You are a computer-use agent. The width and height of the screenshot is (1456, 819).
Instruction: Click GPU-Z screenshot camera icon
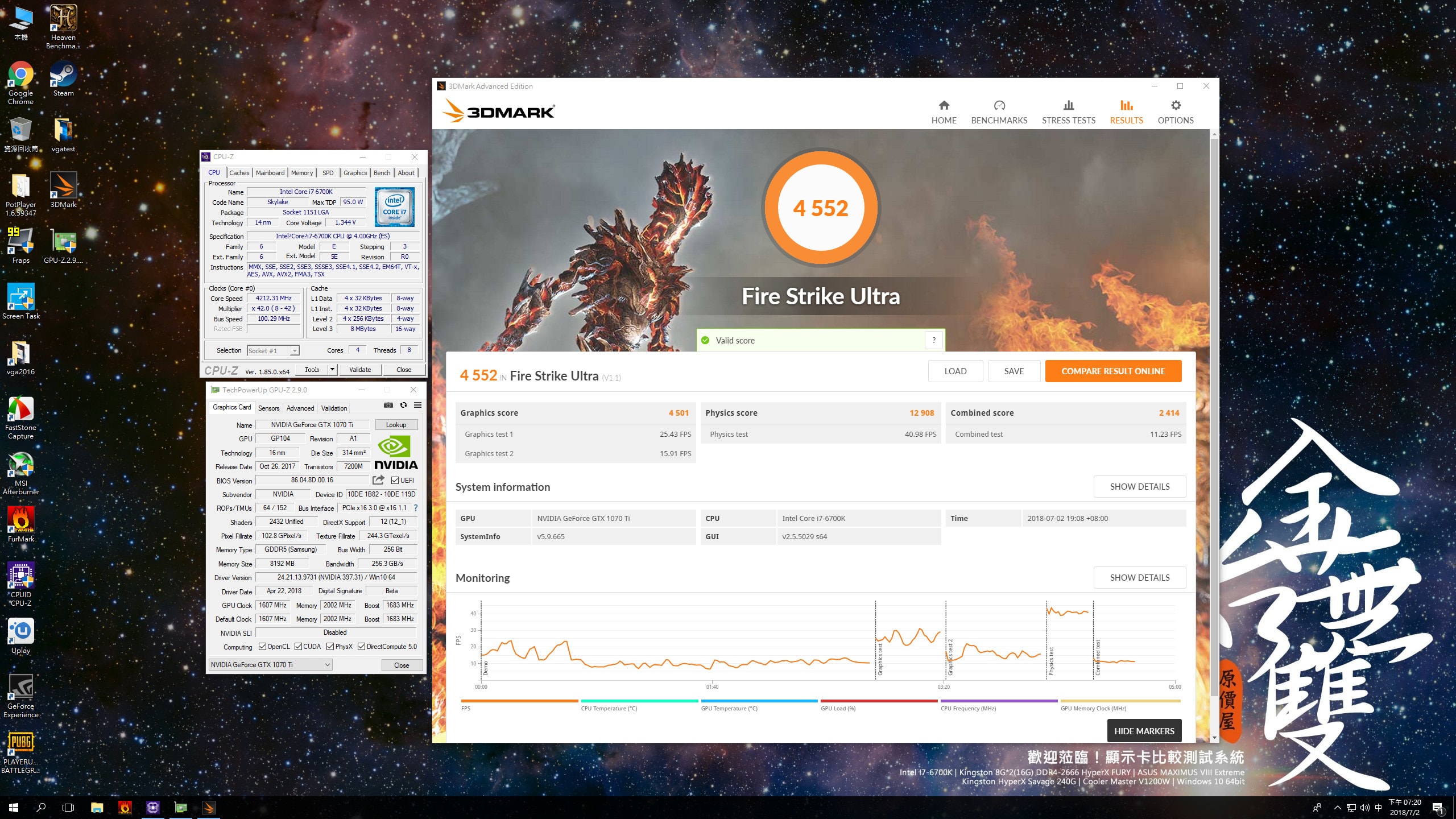(x=388, y=405)
